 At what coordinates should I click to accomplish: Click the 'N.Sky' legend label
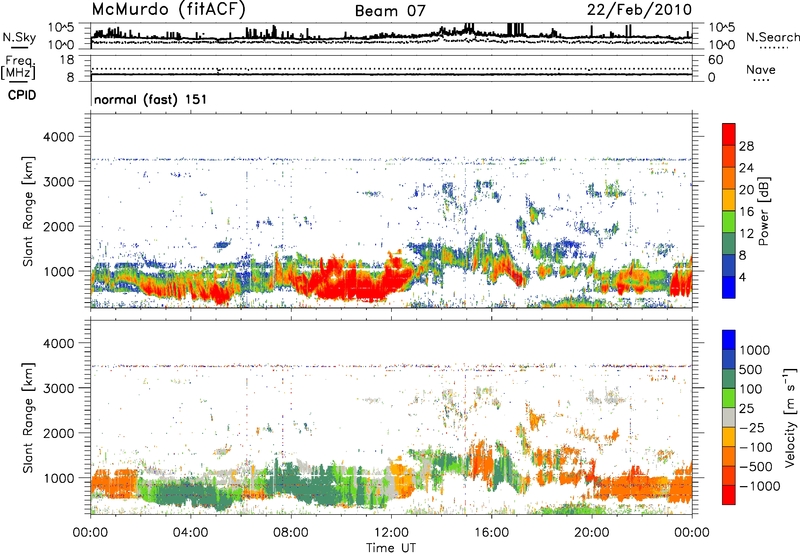pos(19,37)
